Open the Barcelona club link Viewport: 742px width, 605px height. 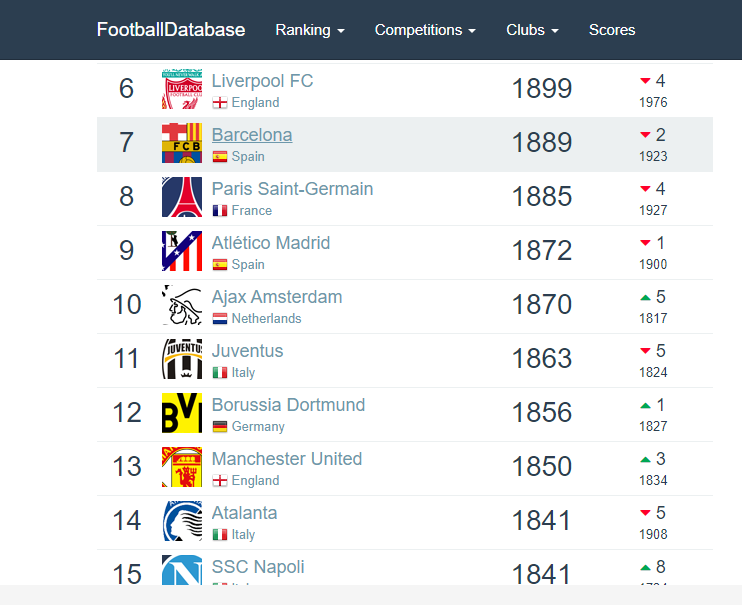pyautogui.click(x=252, y=135)
